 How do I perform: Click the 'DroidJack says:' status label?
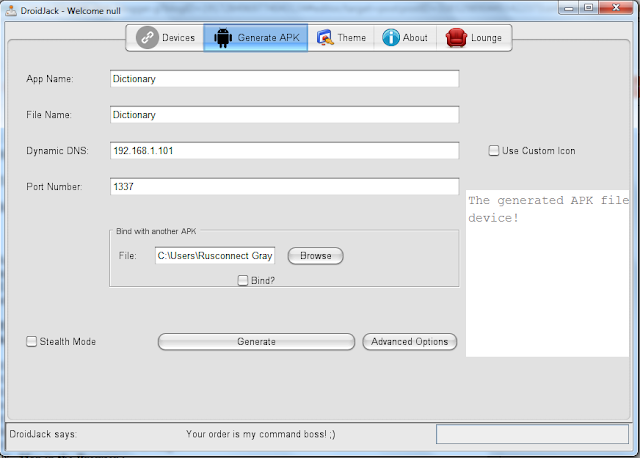(x=43, y=434)
